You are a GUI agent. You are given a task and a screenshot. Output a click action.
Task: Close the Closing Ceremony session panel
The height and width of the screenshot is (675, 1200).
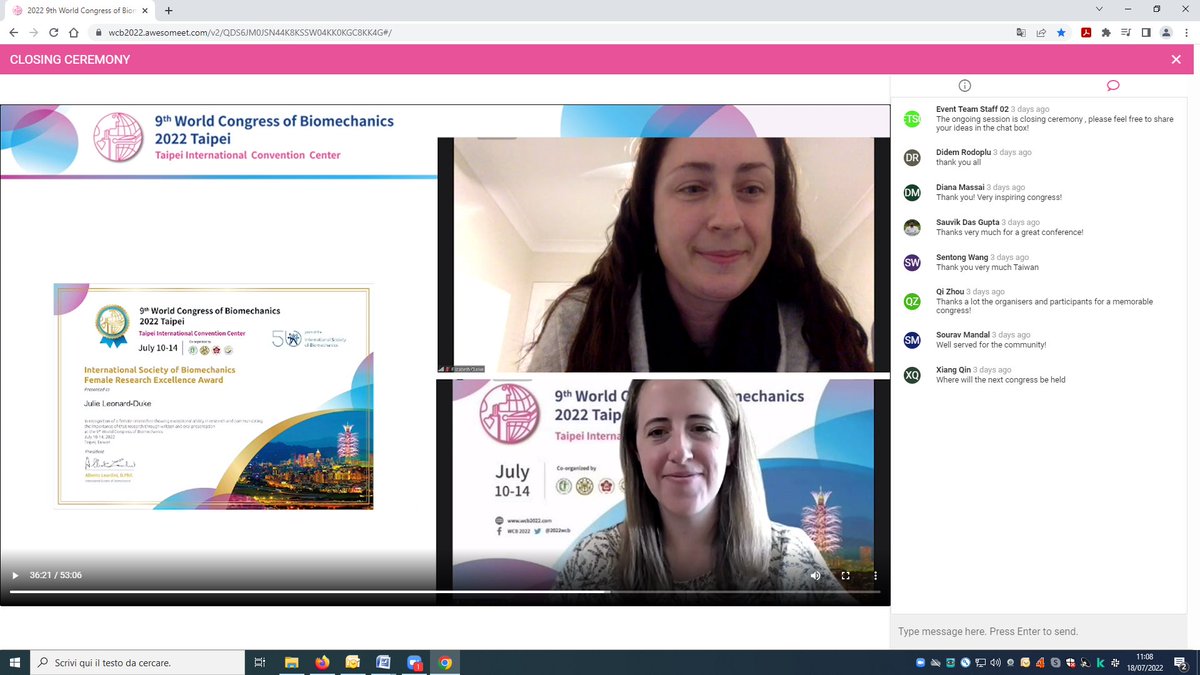[x=1176, y=60]
